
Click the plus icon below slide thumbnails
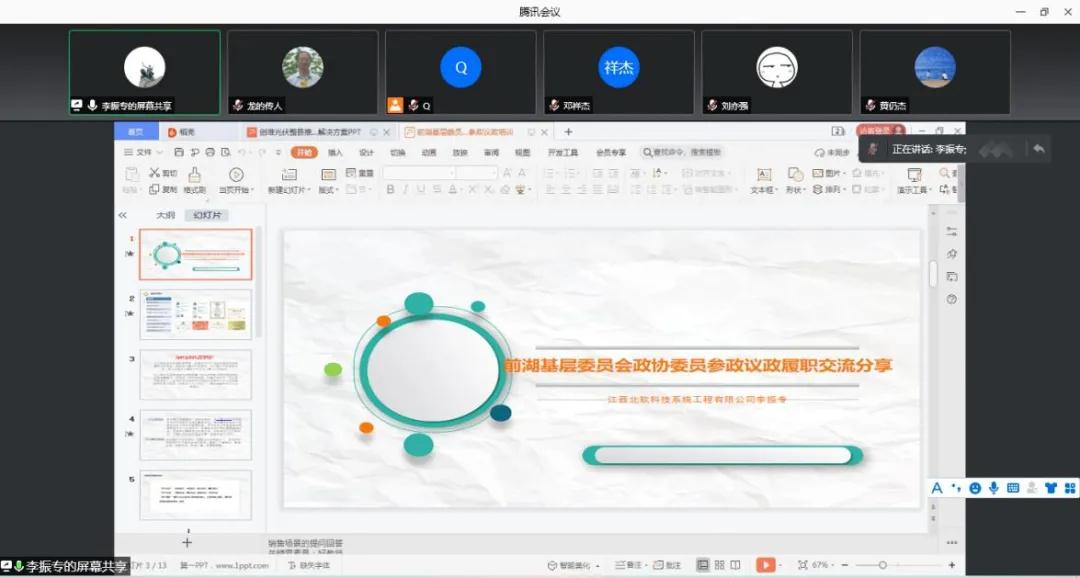187,542
